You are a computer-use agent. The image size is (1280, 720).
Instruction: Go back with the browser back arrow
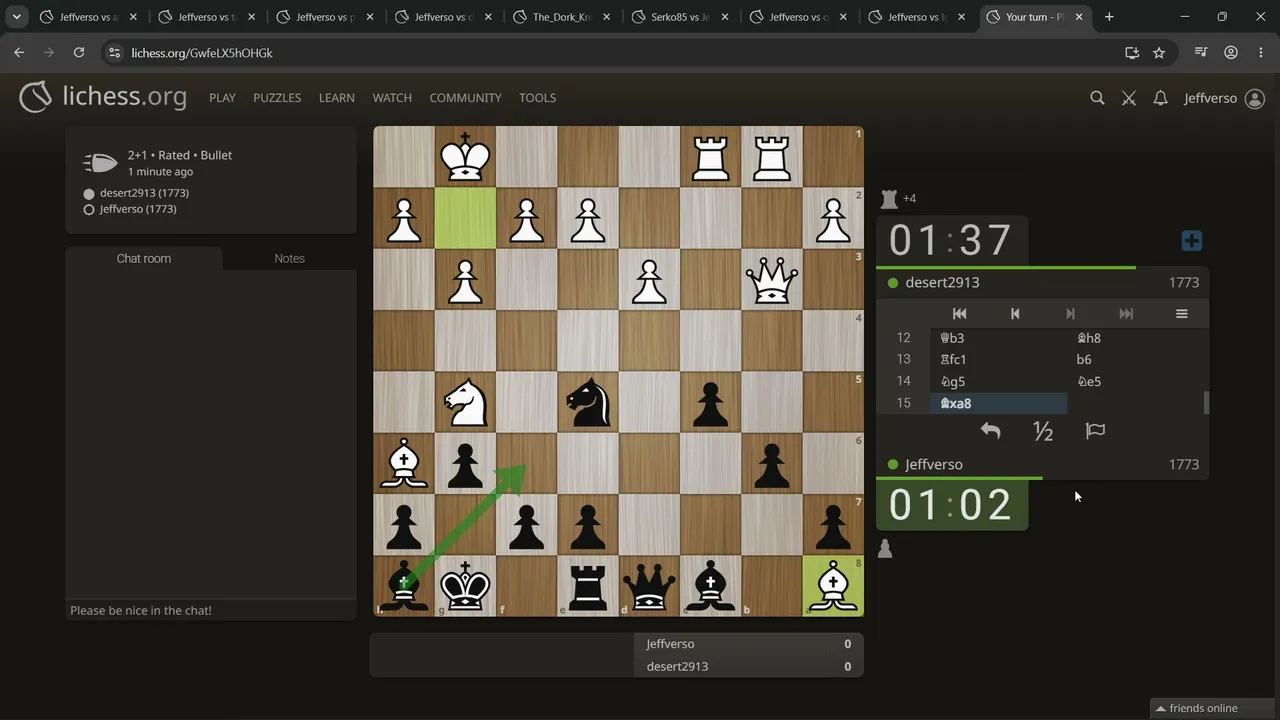click(x=19, y=53)
